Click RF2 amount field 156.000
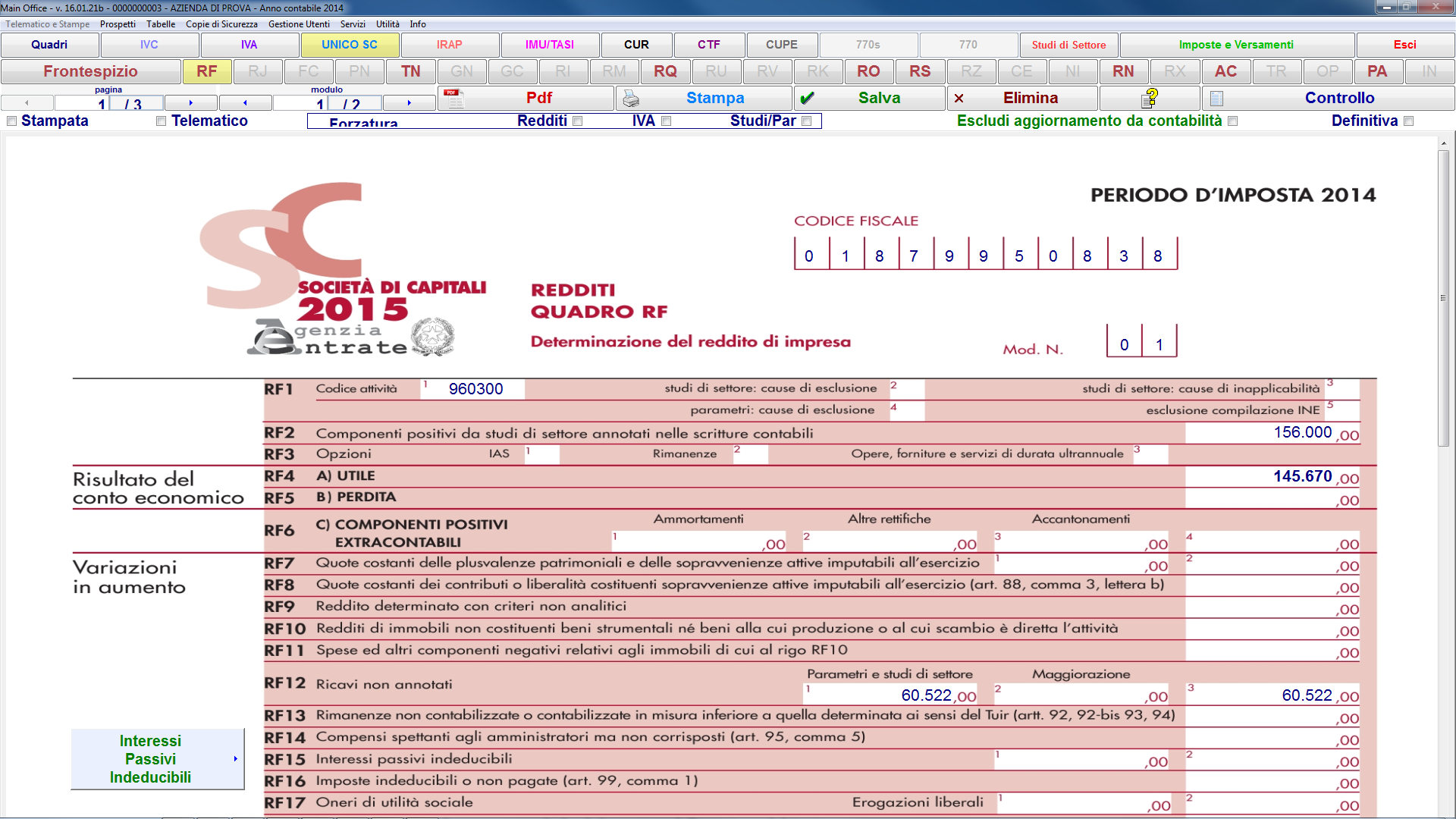 coord(1272,433)
